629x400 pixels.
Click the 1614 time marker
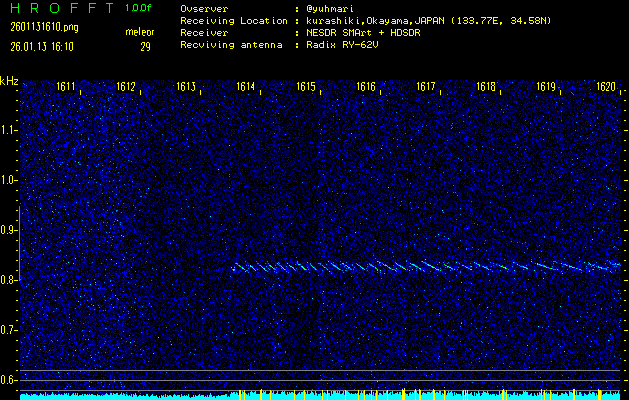(245, 87)
